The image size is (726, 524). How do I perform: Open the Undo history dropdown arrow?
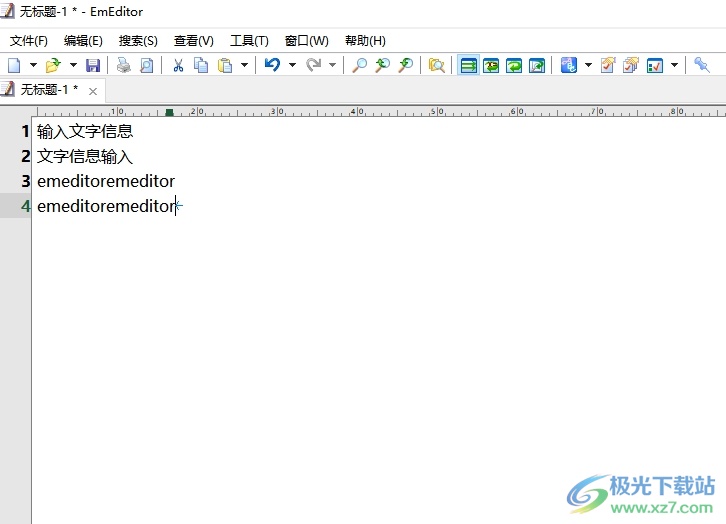click(x=292, y=65)
